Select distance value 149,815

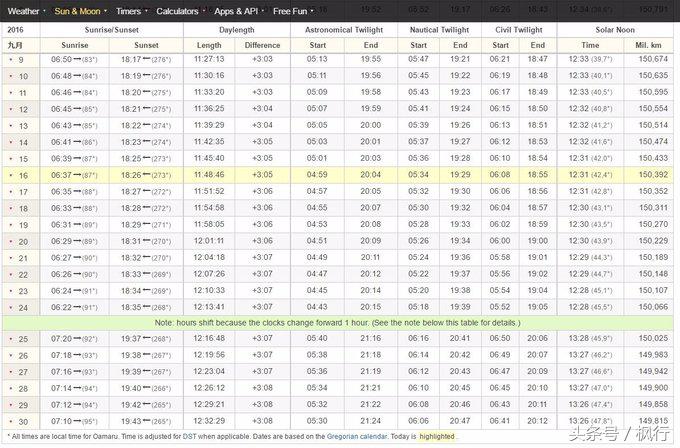pyautogui.click(x=653, y=421)
